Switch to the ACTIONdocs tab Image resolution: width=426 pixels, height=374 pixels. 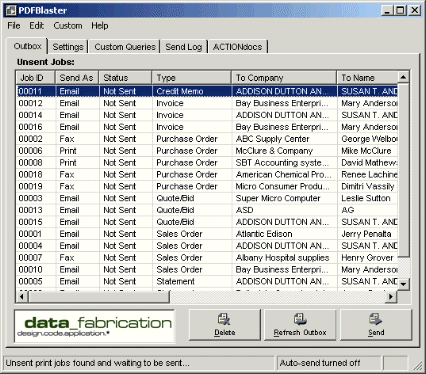point(237,47)
